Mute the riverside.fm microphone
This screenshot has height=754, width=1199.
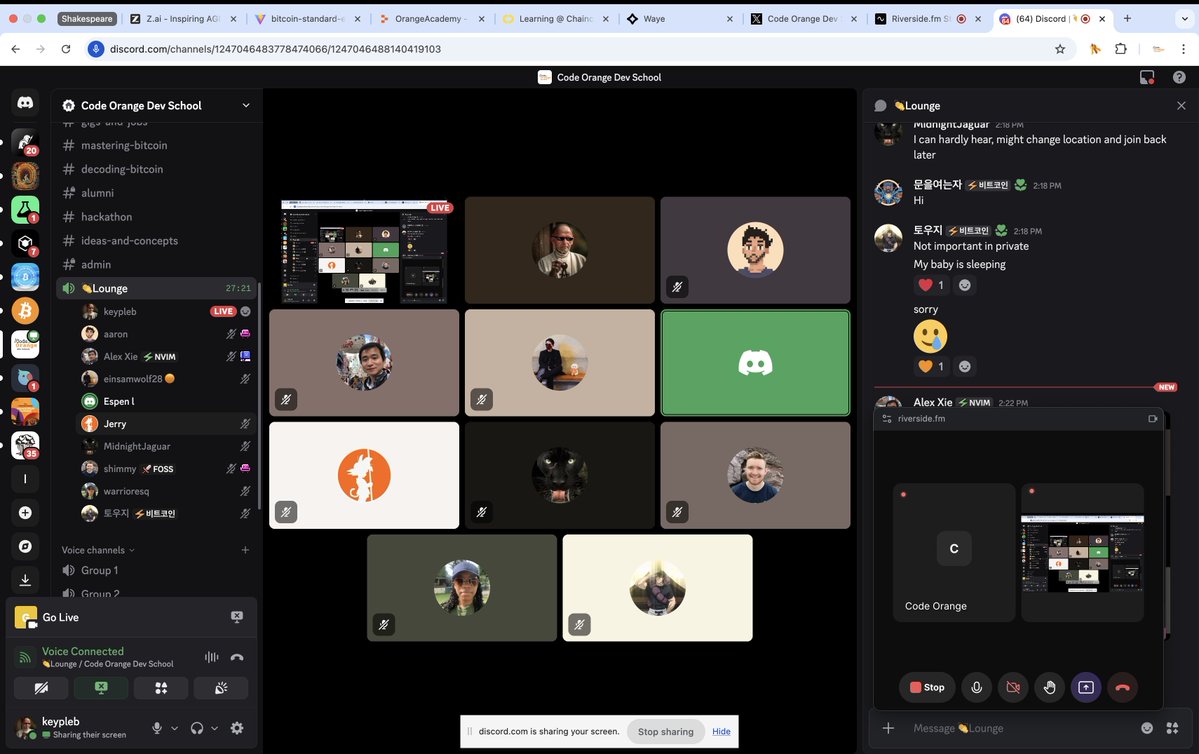[x=976, y=687]
